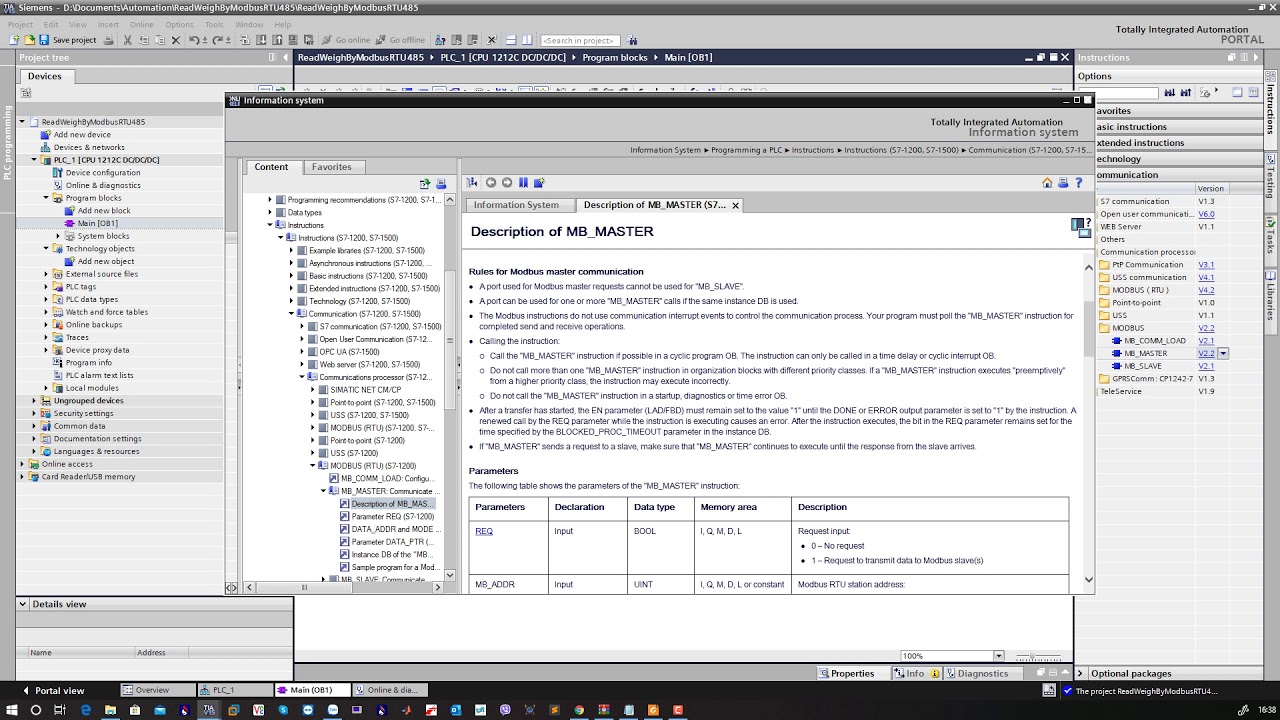Expand Extended instructions help topic

pyautogui.click(x=291, y=289)
